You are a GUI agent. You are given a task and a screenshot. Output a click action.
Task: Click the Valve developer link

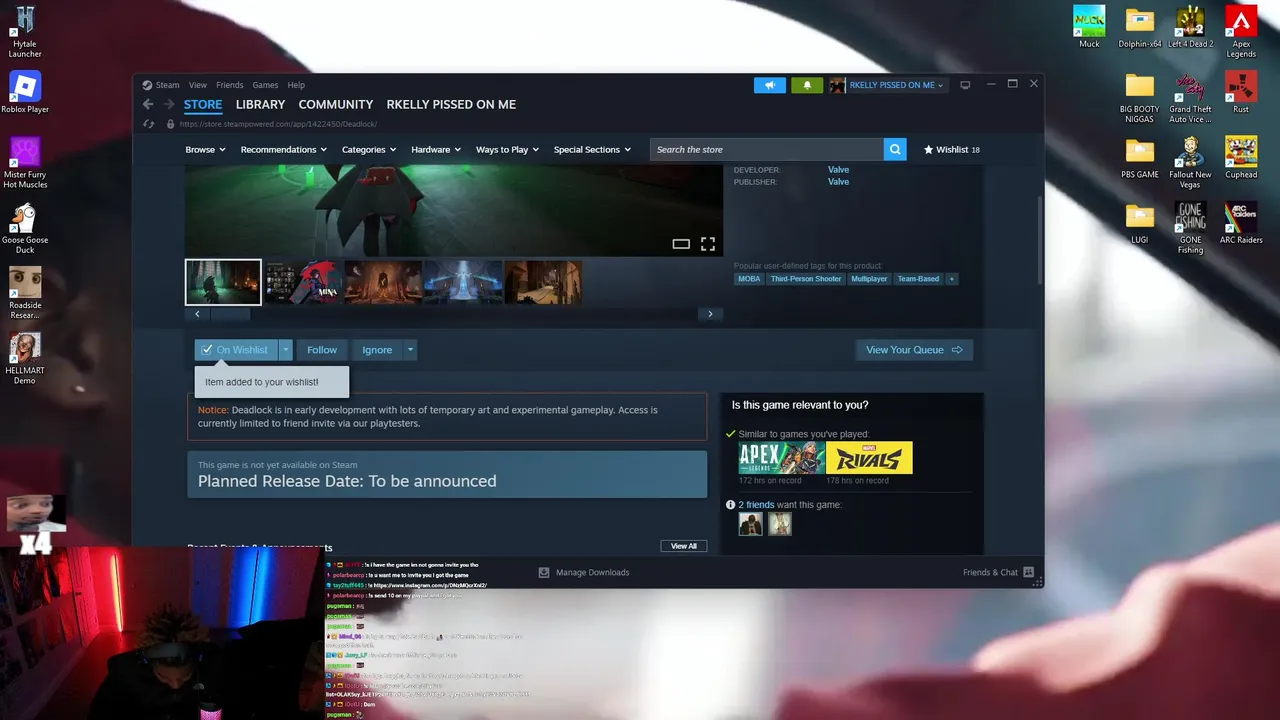(x=838, y=170)
